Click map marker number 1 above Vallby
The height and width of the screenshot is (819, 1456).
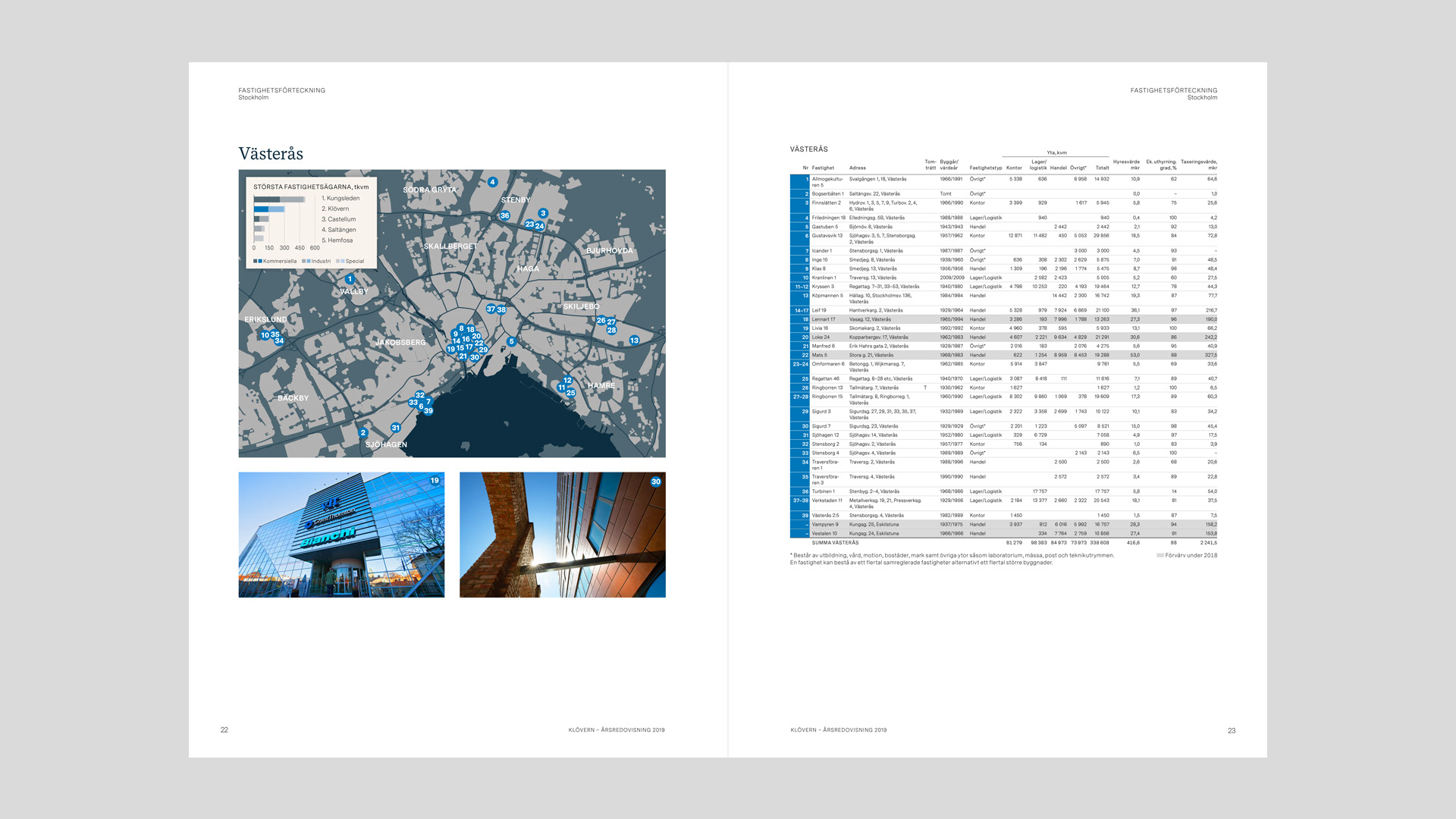coord(350,279)
